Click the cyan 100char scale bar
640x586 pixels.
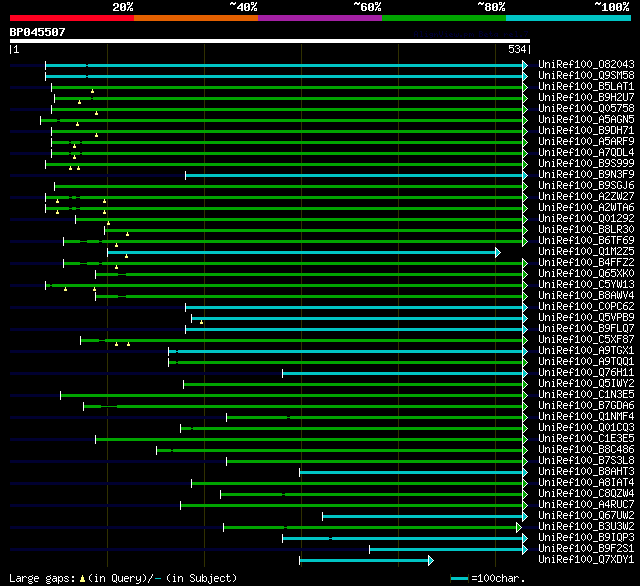(460, 578)
